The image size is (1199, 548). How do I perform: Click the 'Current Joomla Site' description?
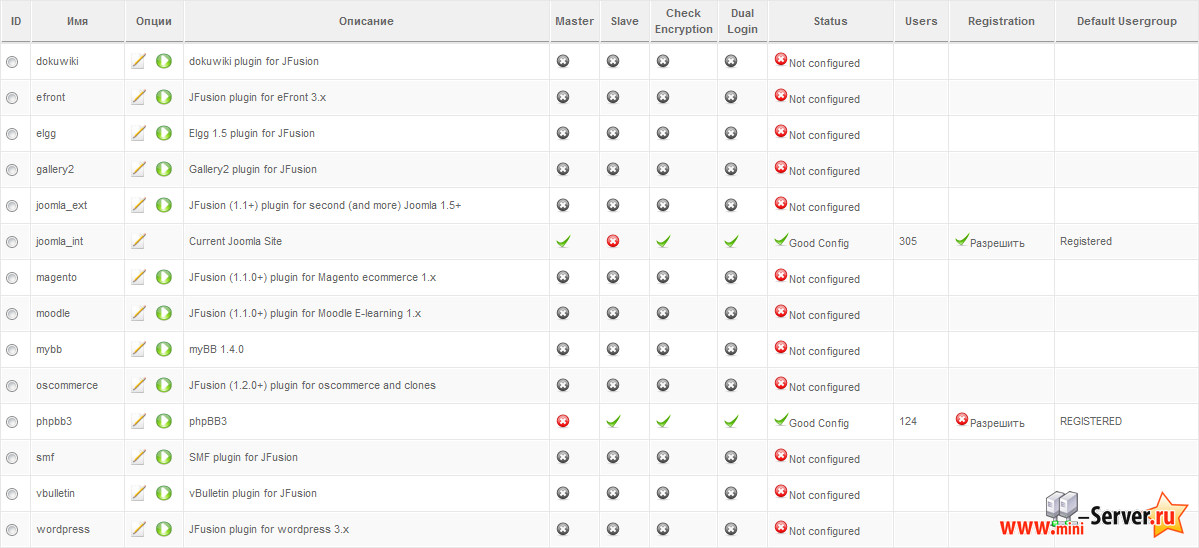coord(236,242)
